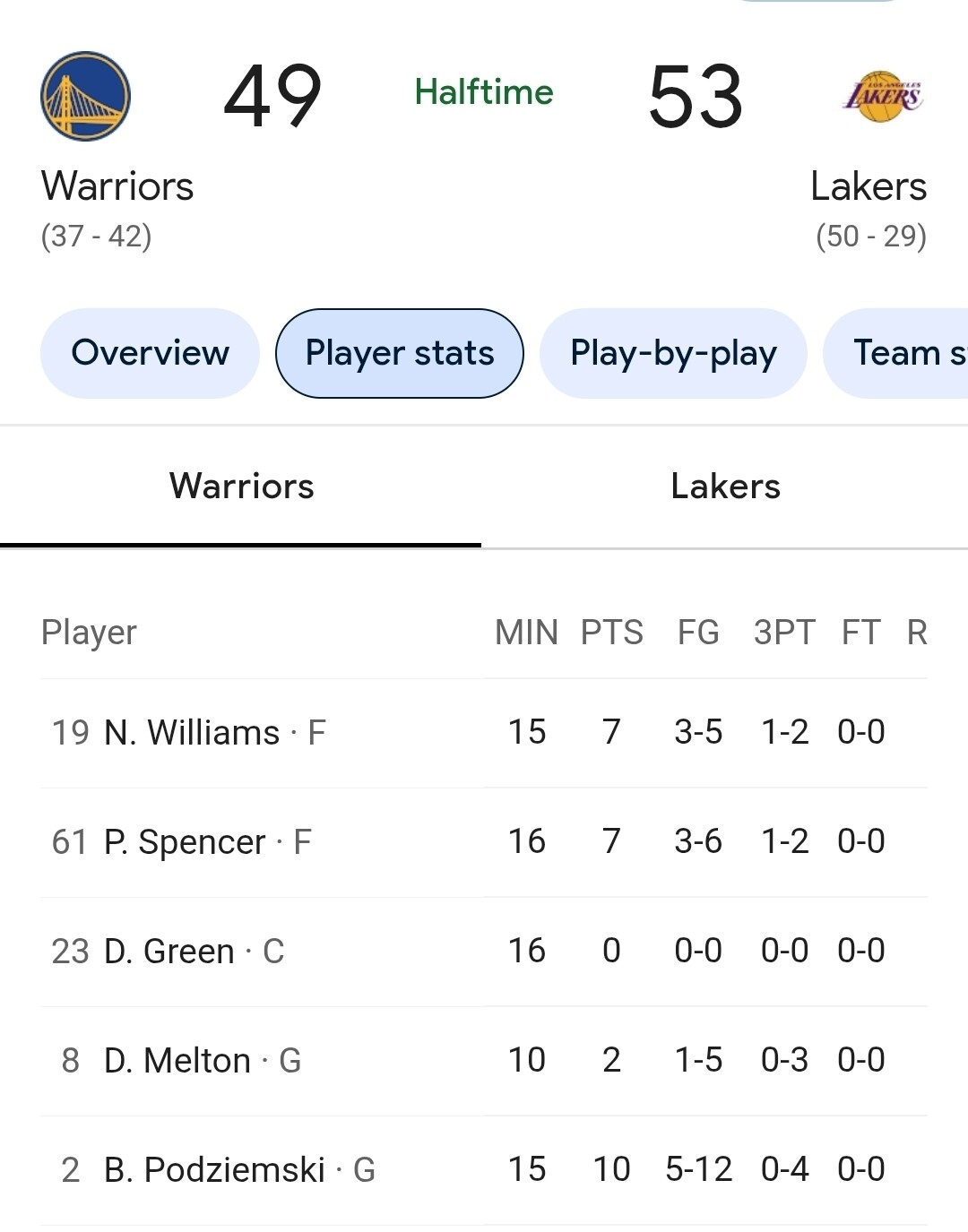The height and width of the screenshot is (1232, 968).
Task: Tap the Warriors team name header
Action: 117,186
